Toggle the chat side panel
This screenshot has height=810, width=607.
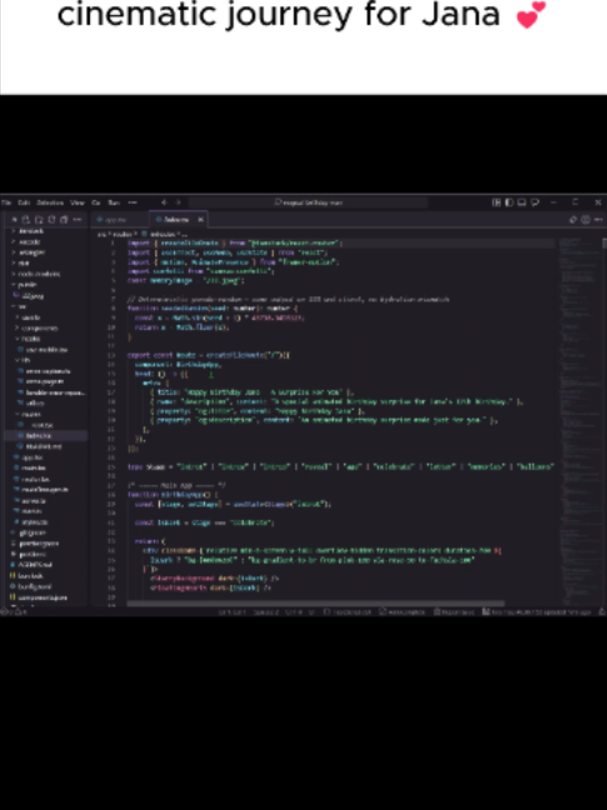(535, 202)
